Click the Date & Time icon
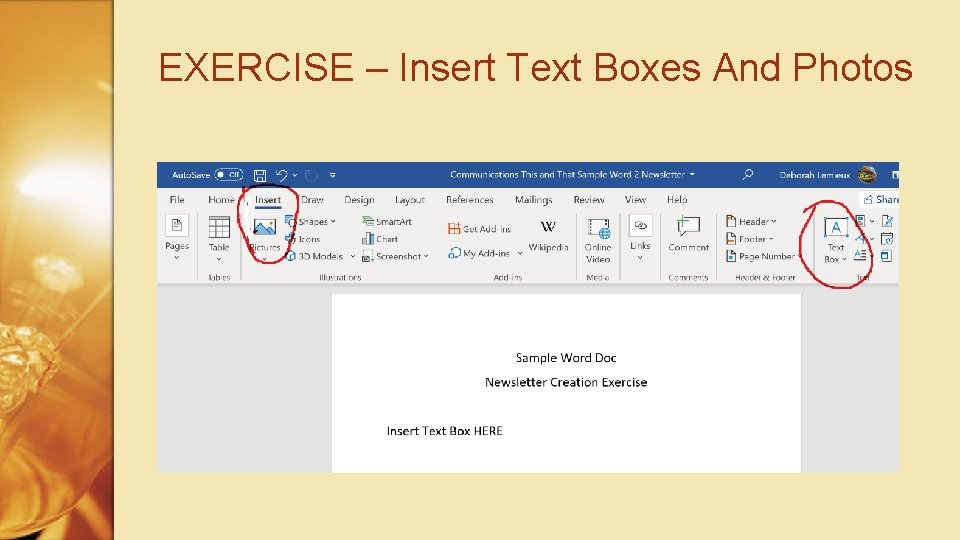Image resolution: width=960 pixels, height=540 pixels. pyautogui.click(x=887, y=239)
